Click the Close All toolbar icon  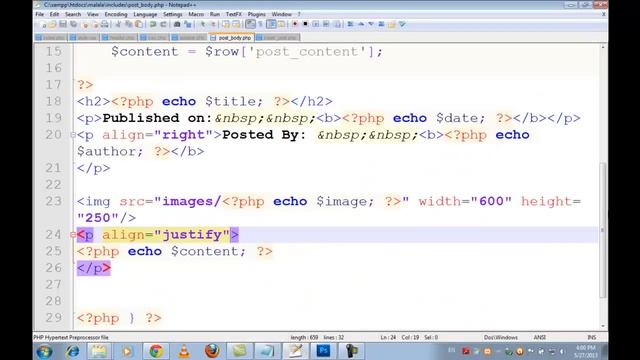coord(95,24)
